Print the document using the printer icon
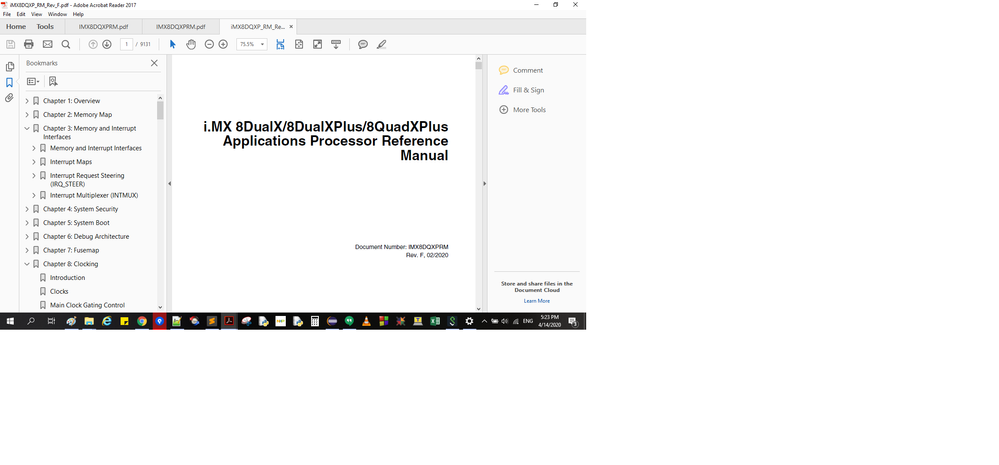The height and width of the screenshot is (465, 999). pos(29,44)
